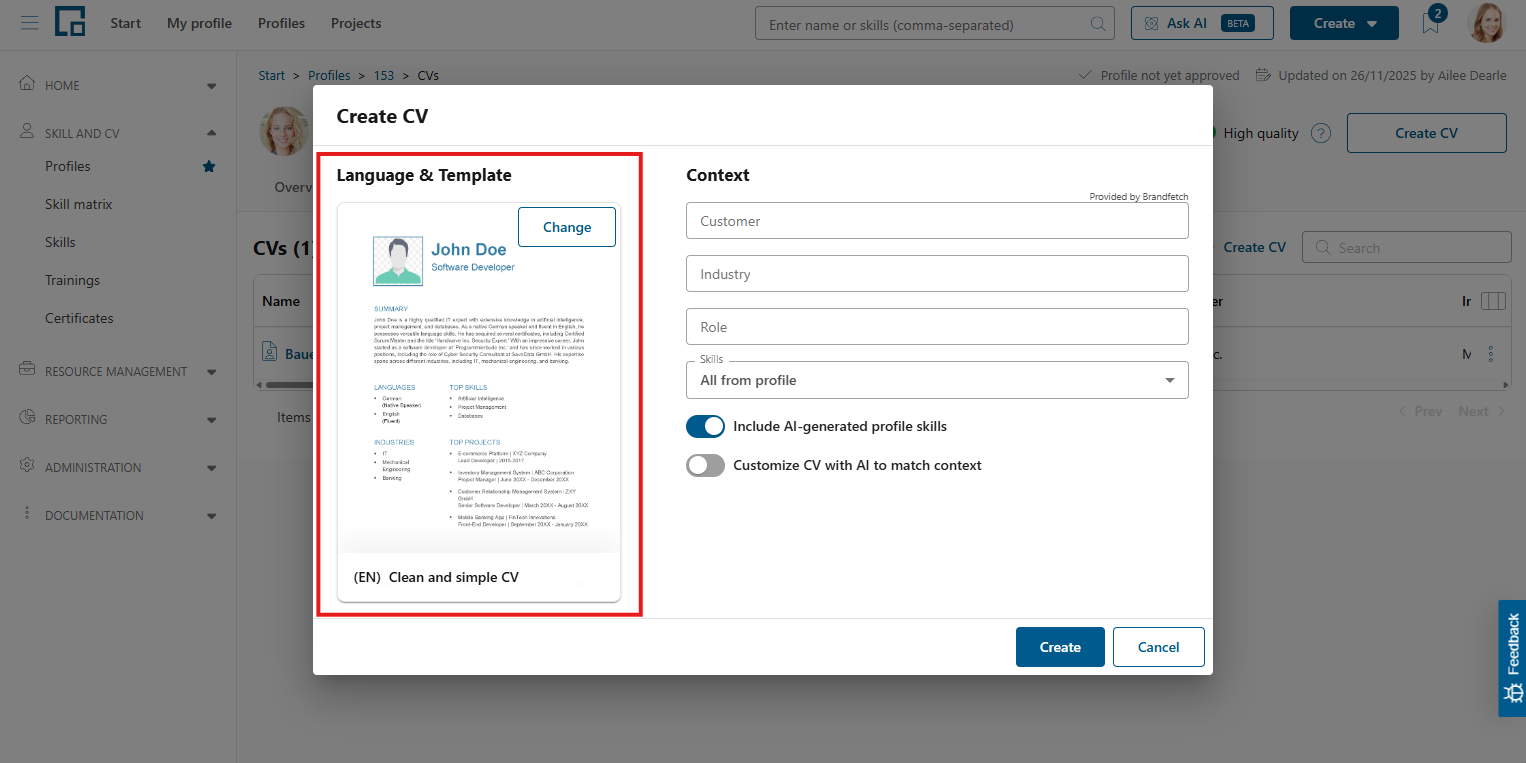Click the Home house icon in sidebar
The width and height of the screenshot is (1526, 763).
point(27,84)
